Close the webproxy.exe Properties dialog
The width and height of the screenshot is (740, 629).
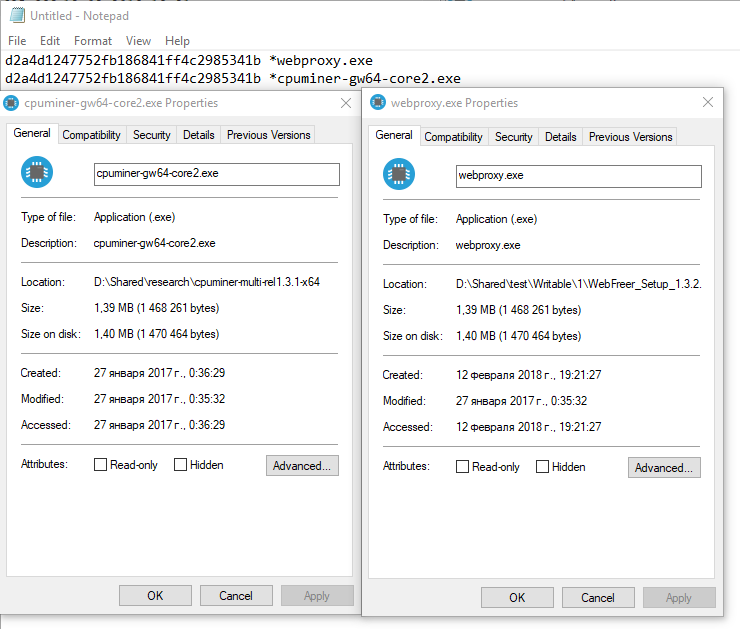pos(708,102)
